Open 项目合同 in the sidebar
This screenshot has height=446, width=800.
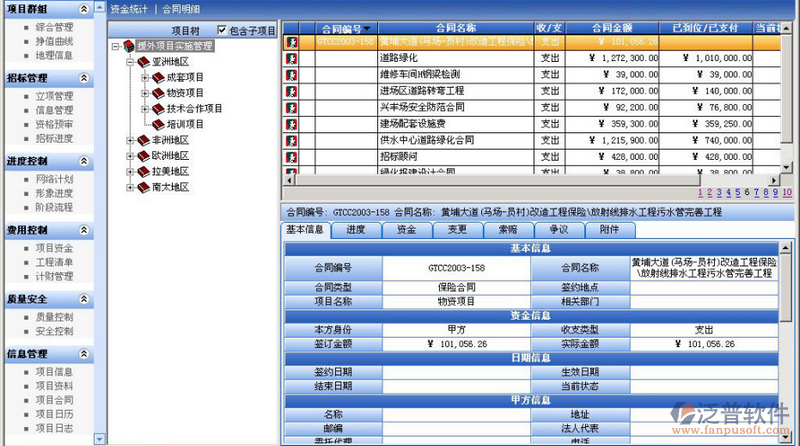click(x=54, y=400)
